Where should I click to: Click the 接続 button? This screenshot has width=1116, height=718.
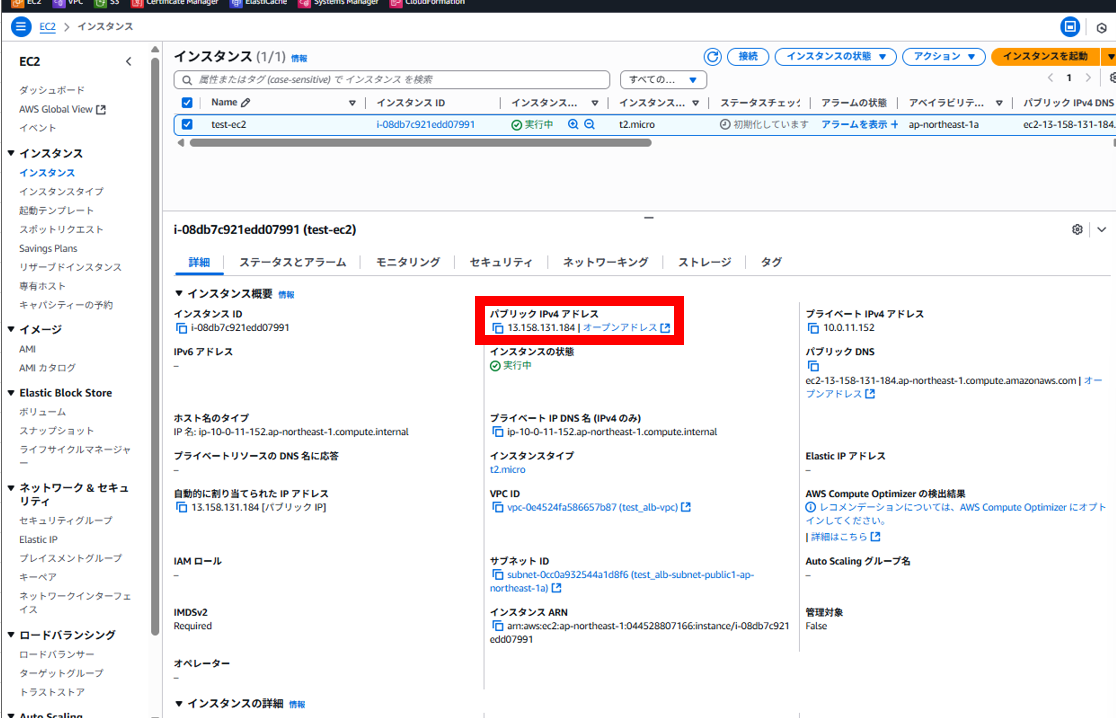click(x=747, y=56)
